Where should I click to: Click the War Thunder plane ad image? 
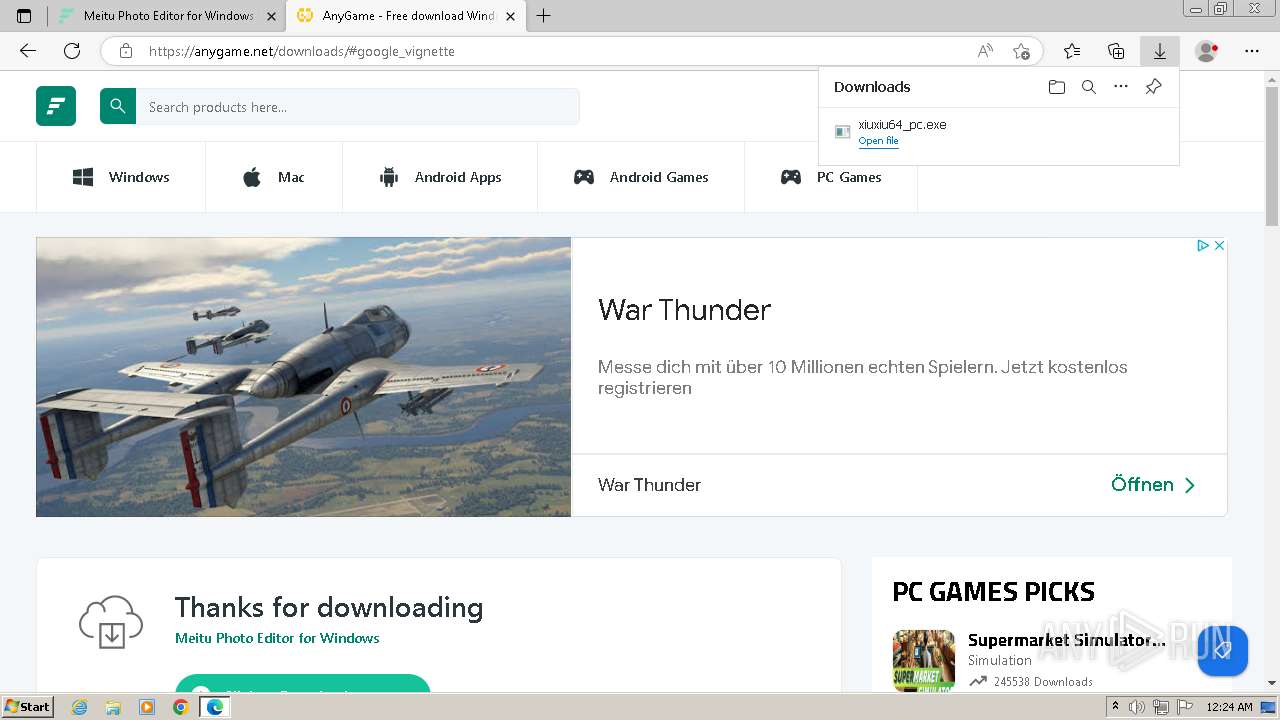[303, 377]
